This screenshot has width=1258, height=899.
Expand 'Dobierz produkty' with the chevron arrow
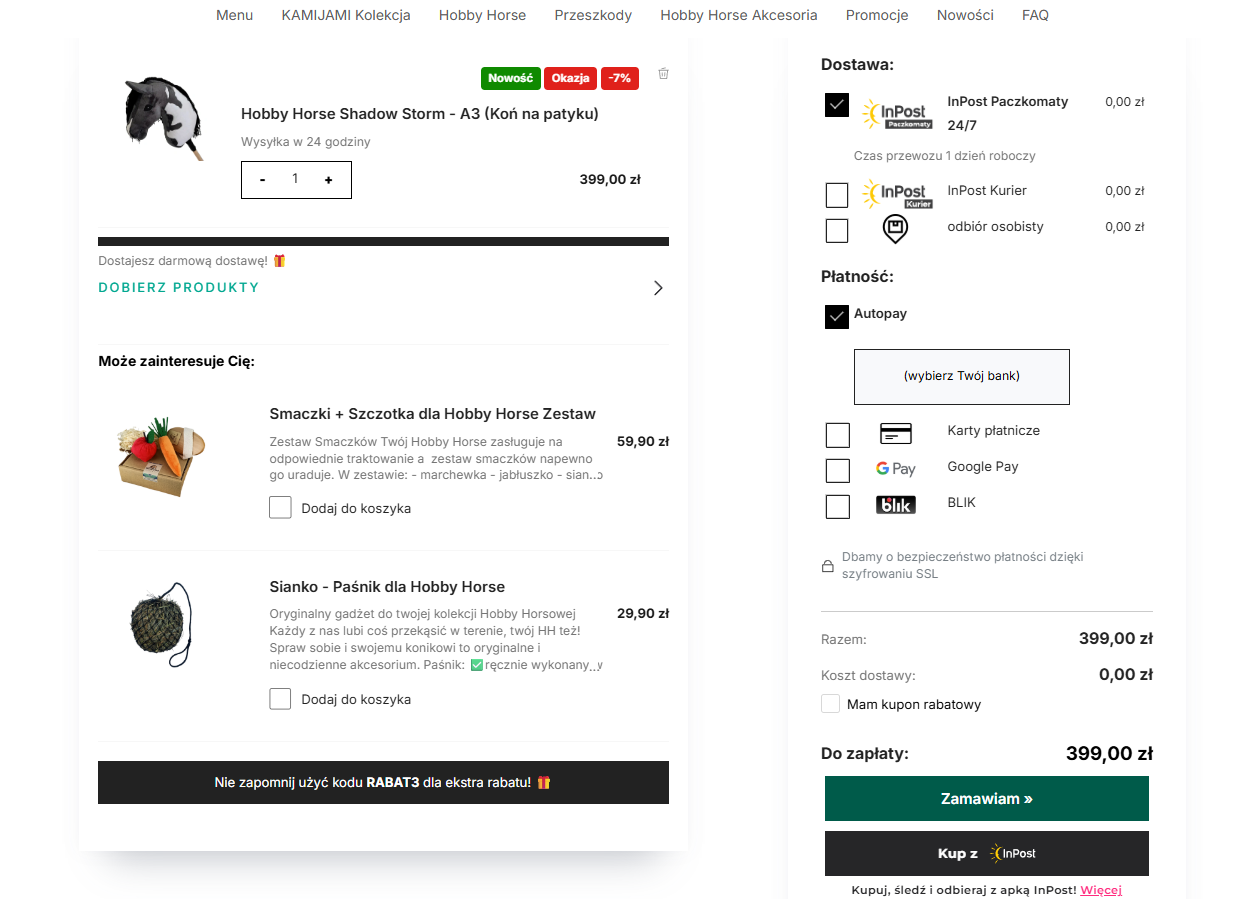pyautogui.click(x=658, y=288)
